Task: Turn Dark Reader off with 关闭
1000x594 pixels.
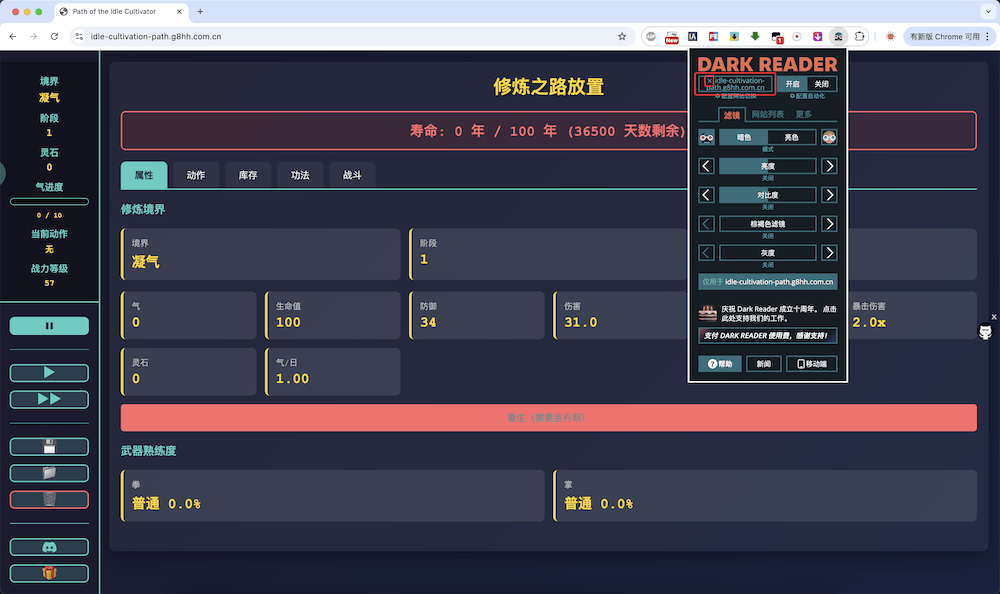Action: tap(821, 84)
